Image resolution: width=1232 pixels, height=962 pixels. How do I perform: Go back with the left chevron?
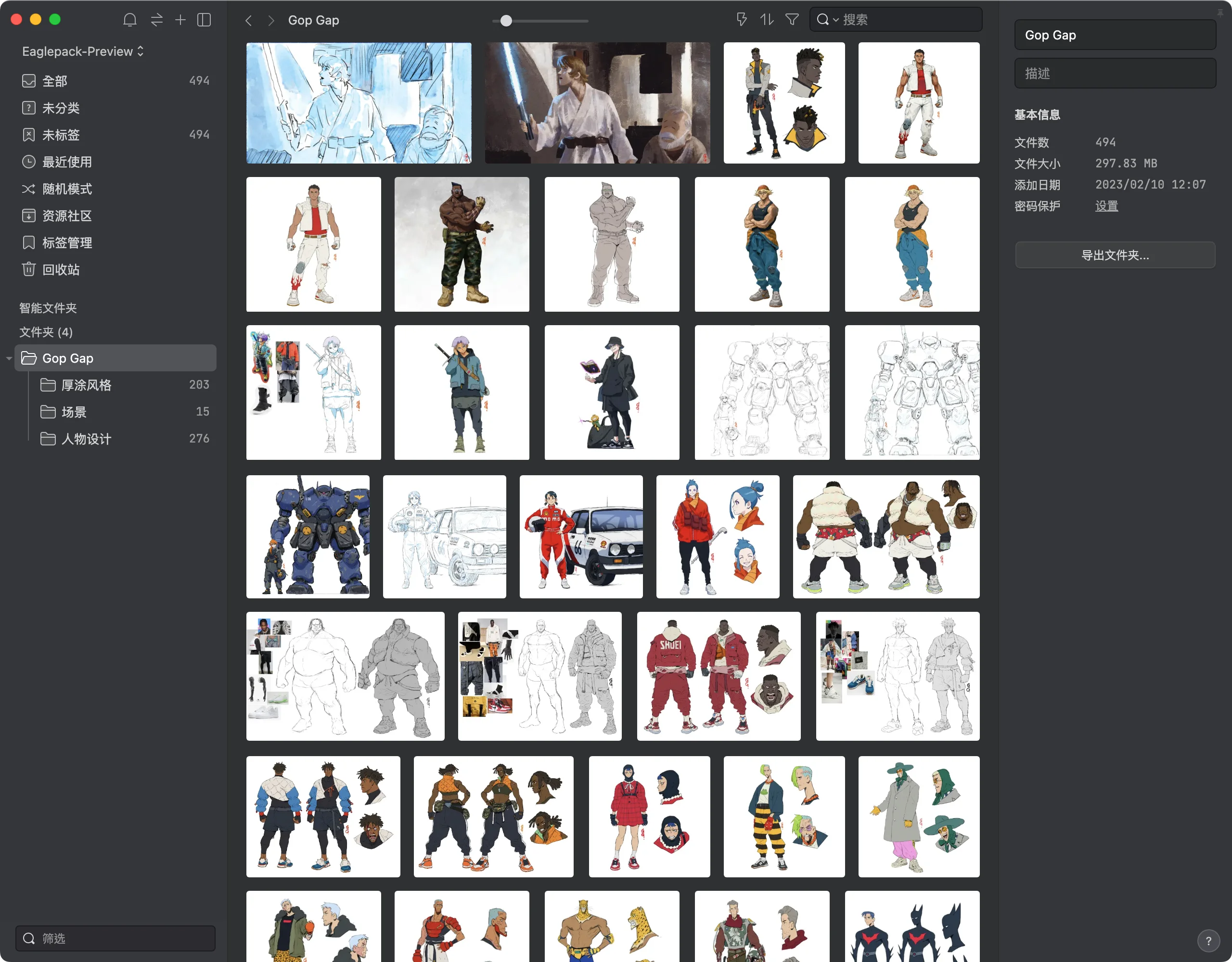(x=249, y=21)
